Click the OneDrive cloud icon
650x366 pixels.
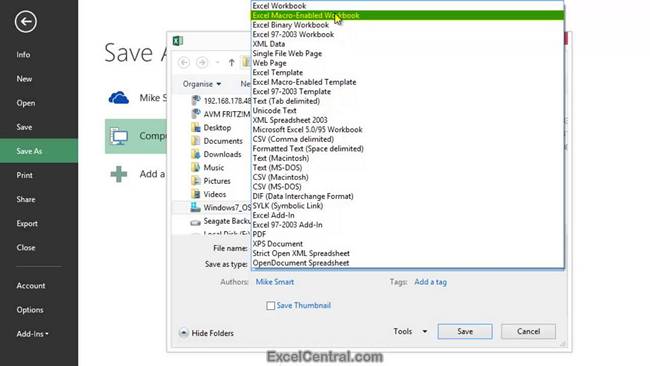[119, 98]
